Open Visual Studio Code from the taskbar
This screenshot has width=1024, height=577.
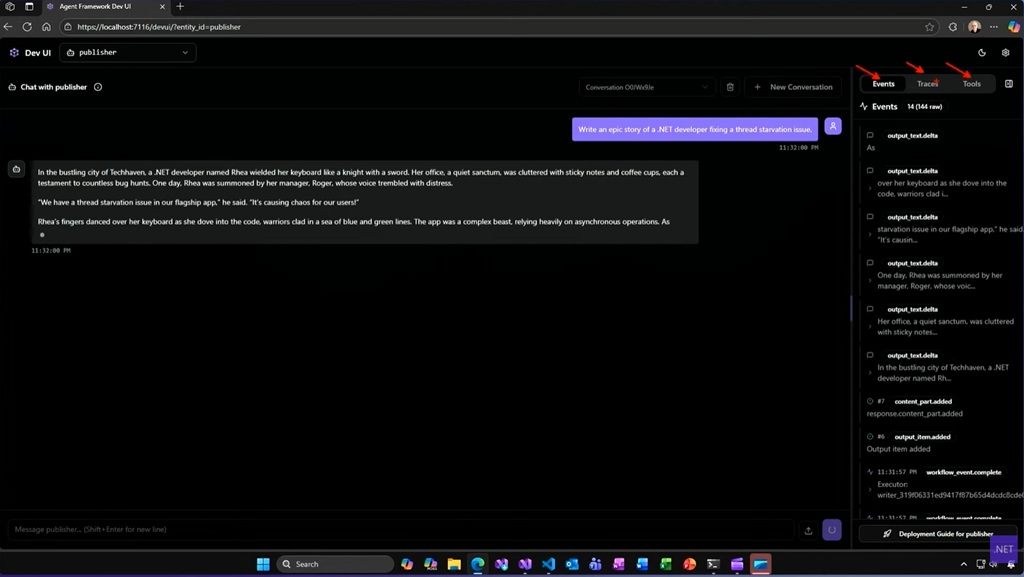coord(549,564)
